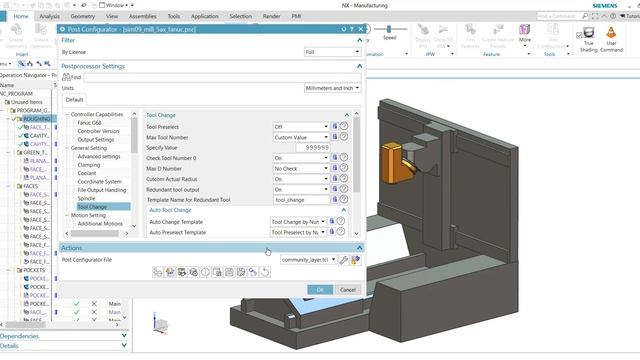
Task: Click the help icon for Template Name for Redundant Tool
Action: click(x=344, y=200)
